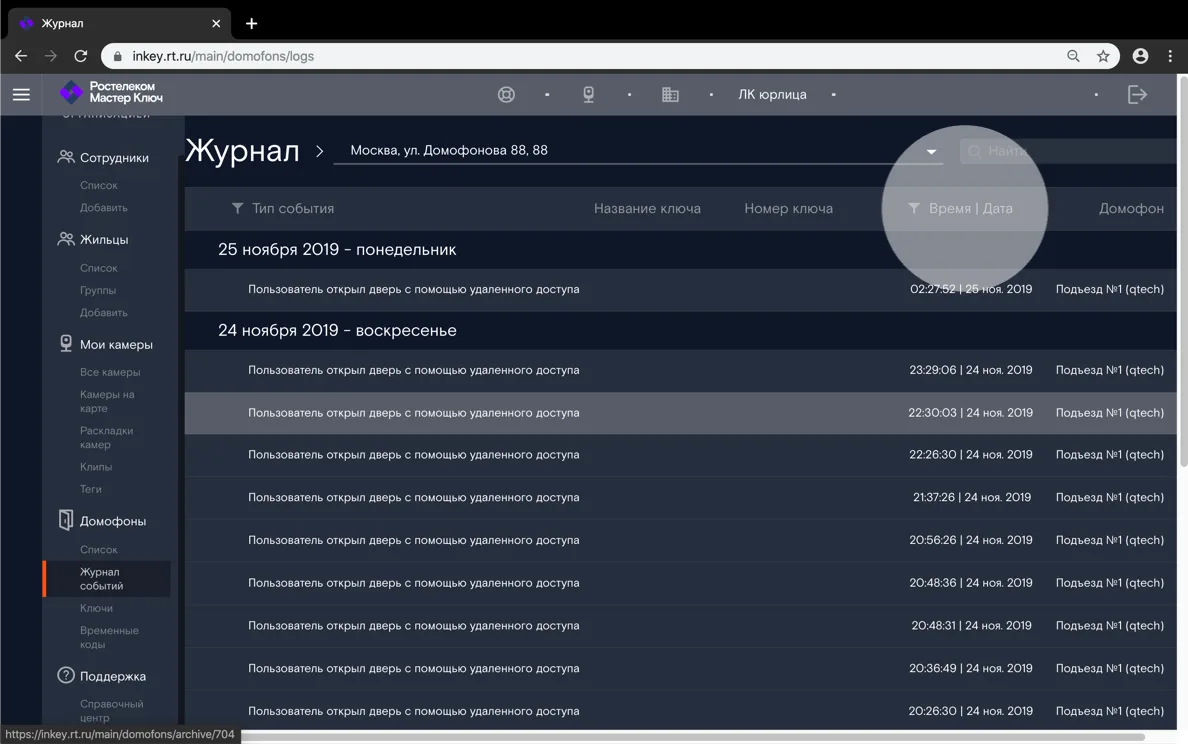Select ЛК юрлица in the header
Viewport: 1188px width, 744px height.
point(772,95)
